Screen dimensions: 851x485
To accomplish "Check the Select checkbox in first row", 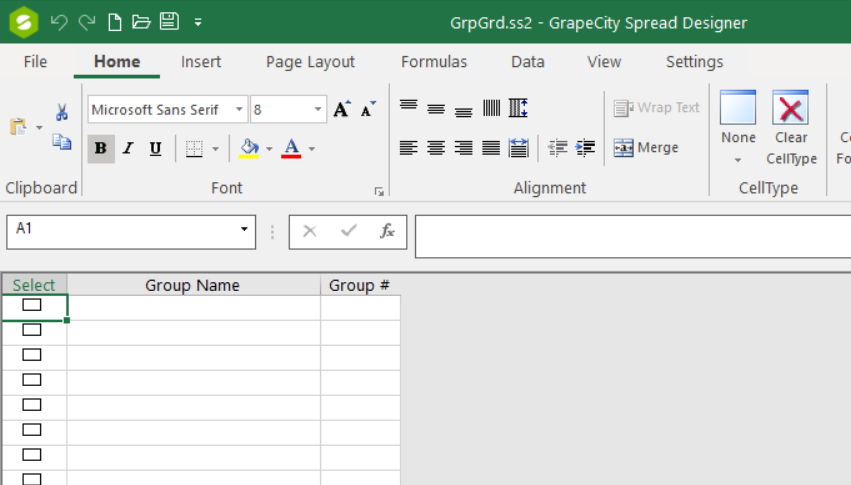I will tap(31, 305).
